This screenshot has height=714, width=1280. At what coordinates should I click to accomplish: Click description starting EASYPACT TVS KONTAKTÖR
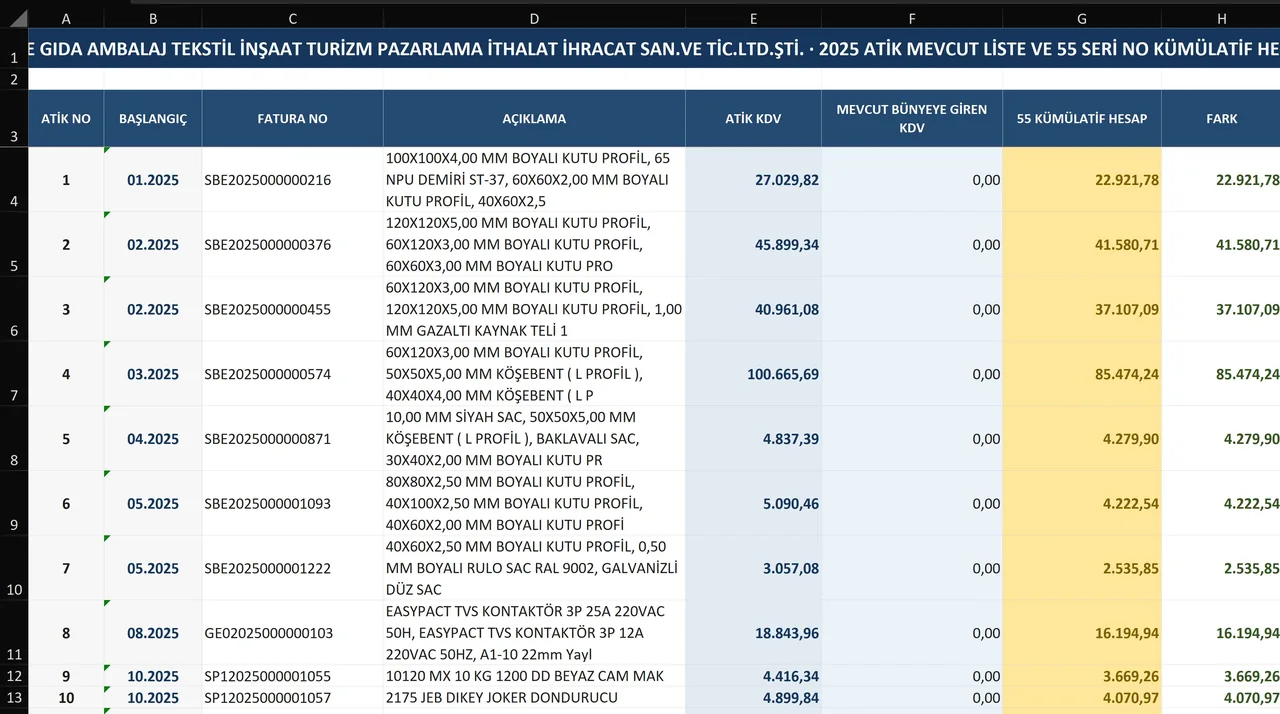pyautogui.click(x=534, y=633)
